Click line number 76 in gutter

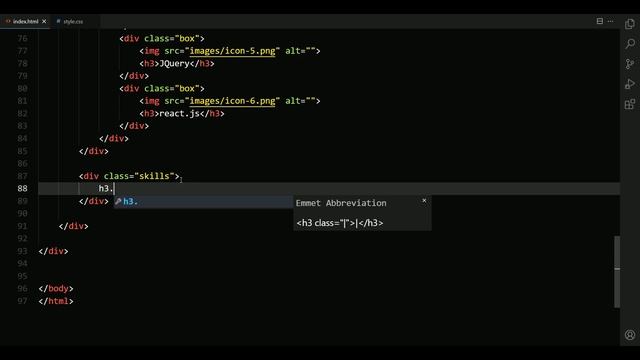[22, 39]
